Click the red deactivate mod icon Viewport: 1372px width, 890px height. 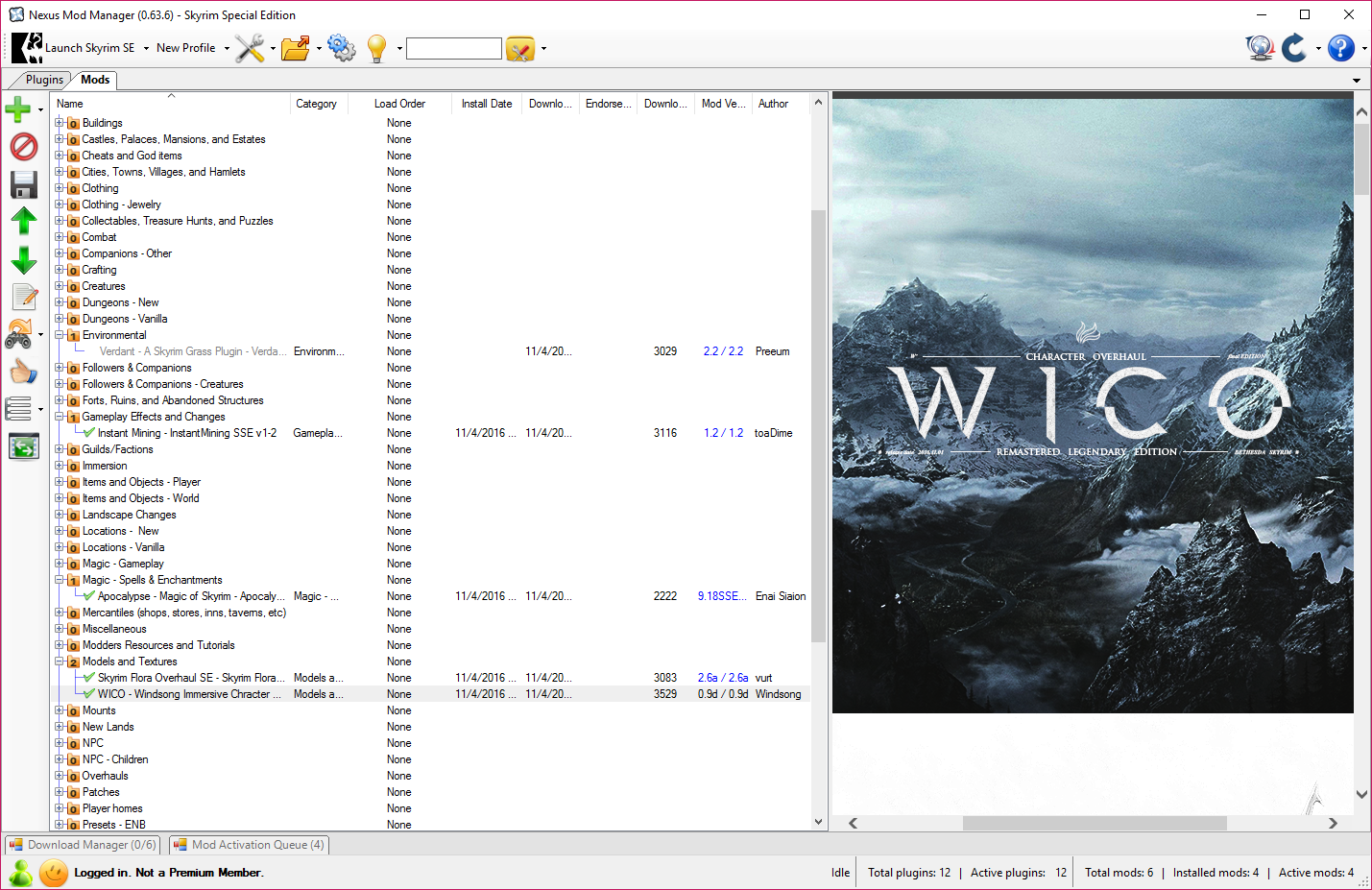[23, 146]
